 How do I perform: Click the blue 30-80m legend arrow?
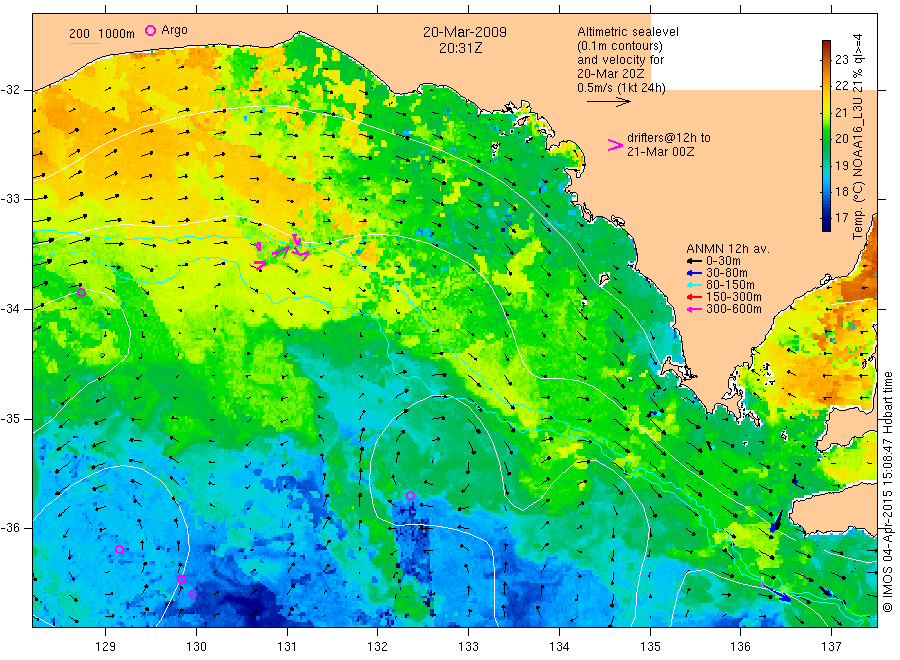(x=695, y=273)
